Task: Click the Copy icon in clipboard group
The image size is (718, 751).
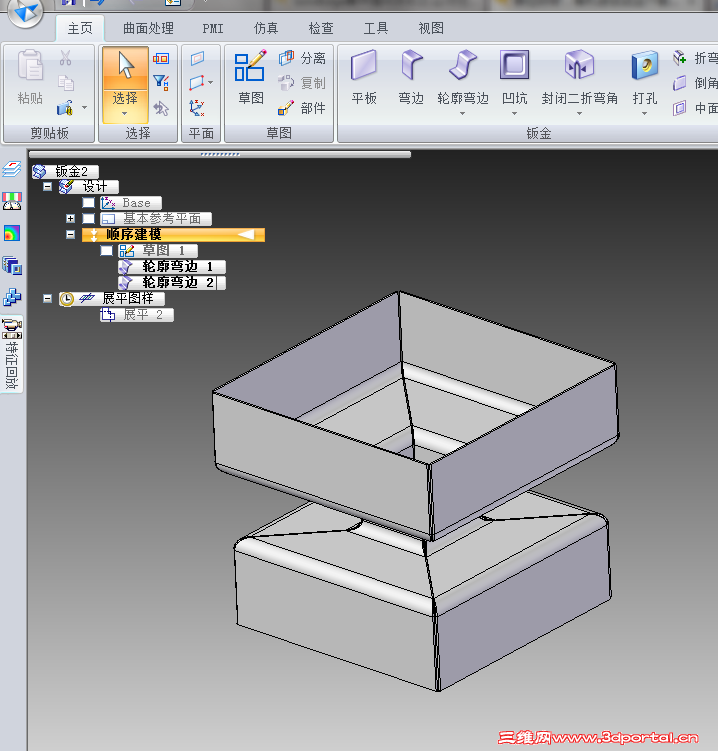Action: pos(66,83)
